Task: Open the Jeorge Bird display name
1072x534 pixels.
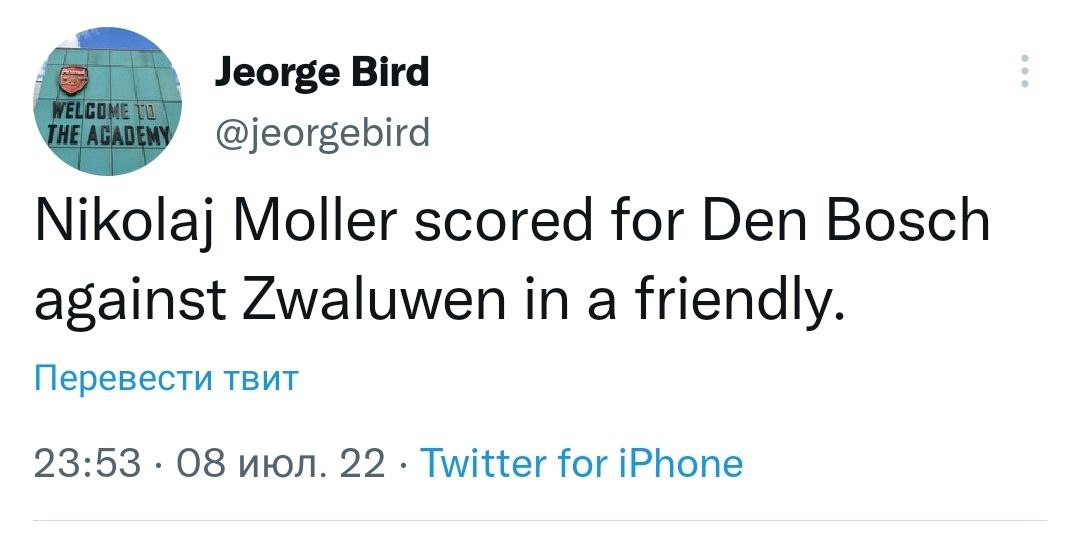Action: pyautogui.click(x=321, y=74)
